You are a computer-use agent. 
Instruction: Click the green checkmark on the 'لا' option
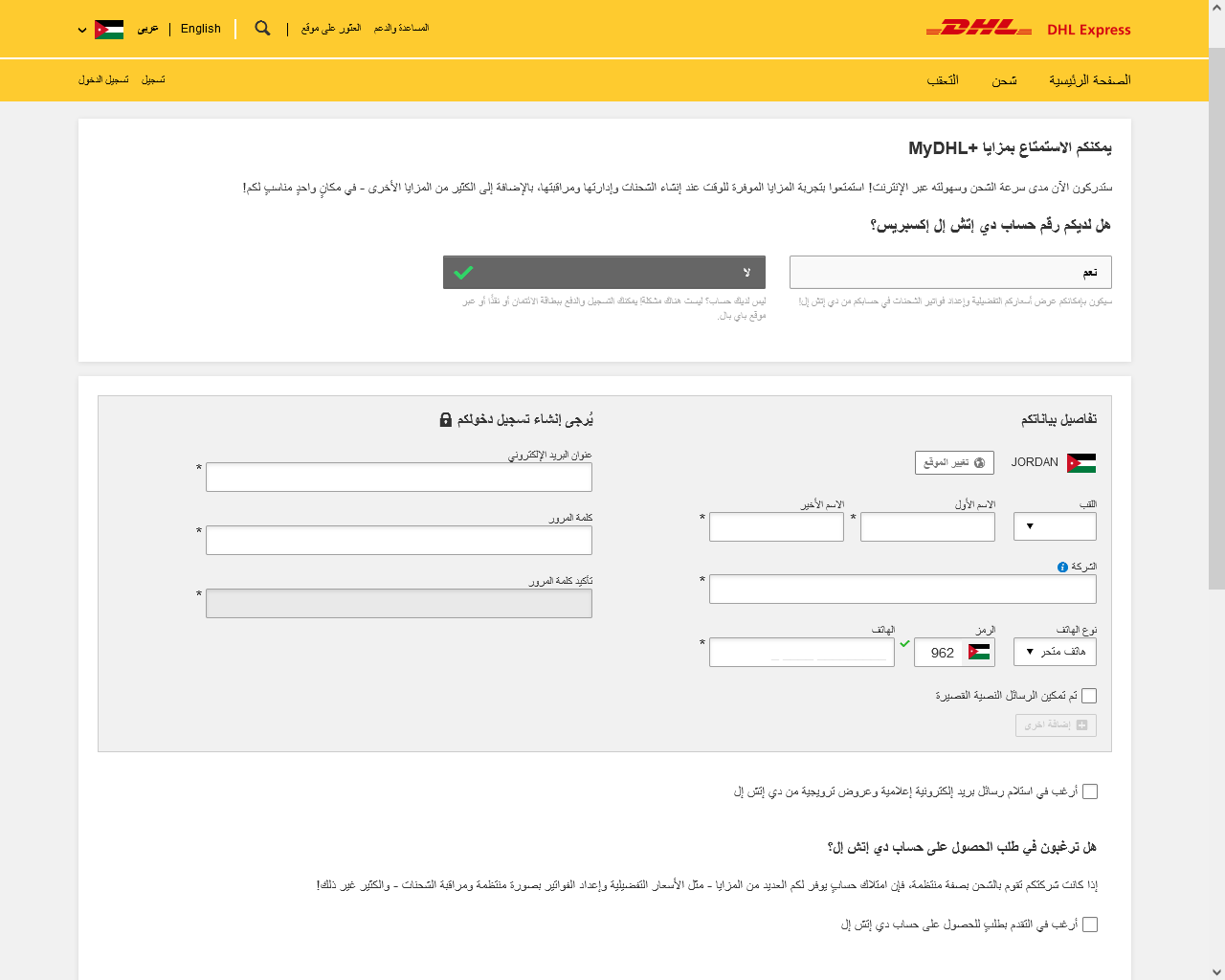[464, 273]
